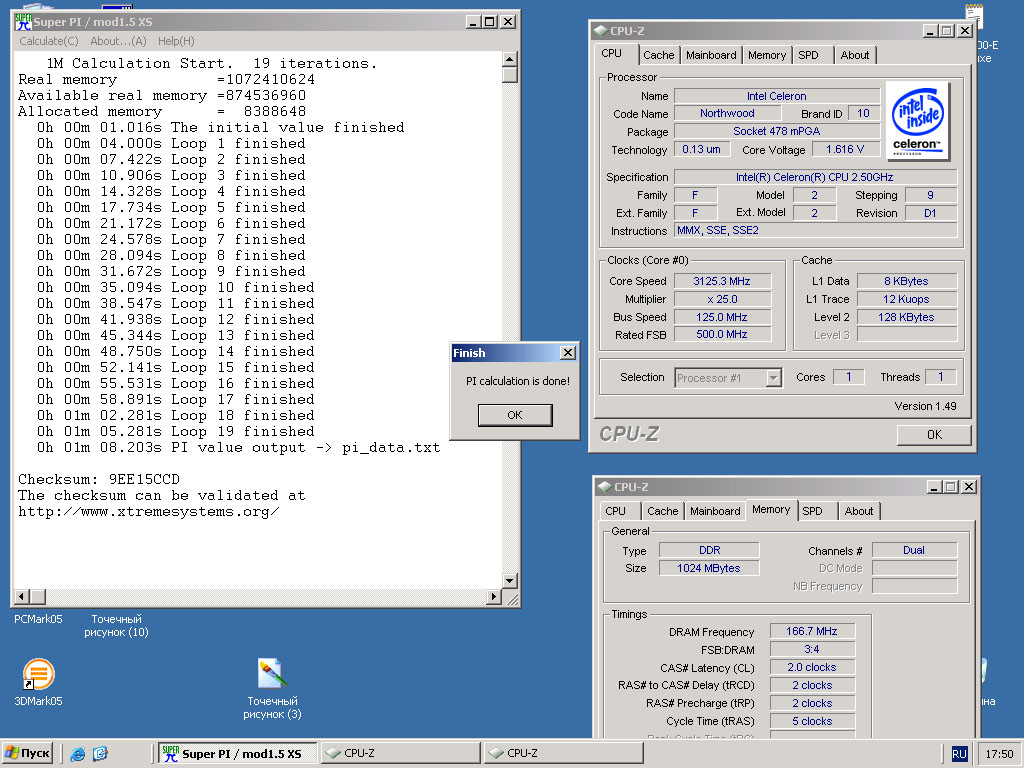Open the Help(H) menu in Super PI

(x=176, y=41)
